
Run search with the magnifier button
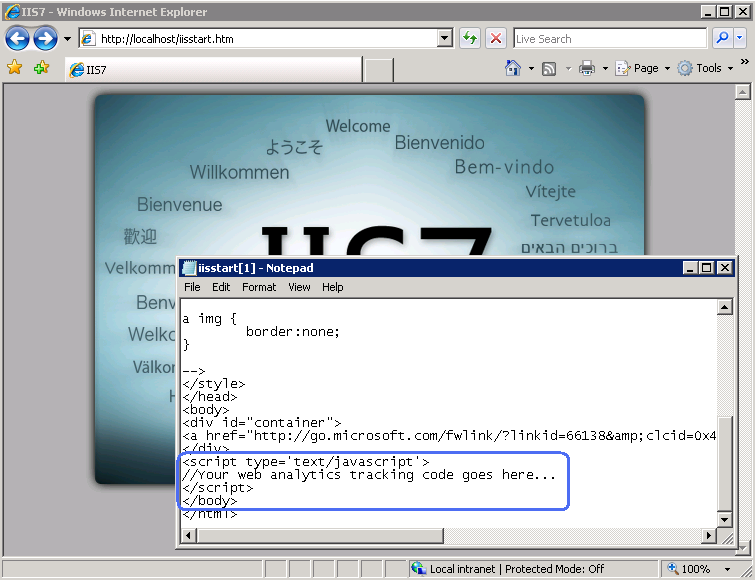(723, 38)
